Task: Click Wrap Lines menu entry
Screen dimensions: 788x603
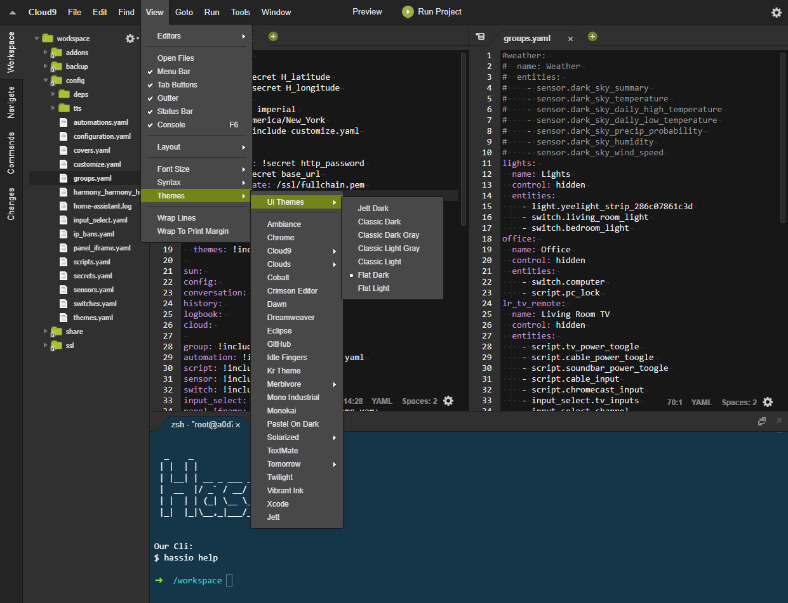Action: pos(196,218)
